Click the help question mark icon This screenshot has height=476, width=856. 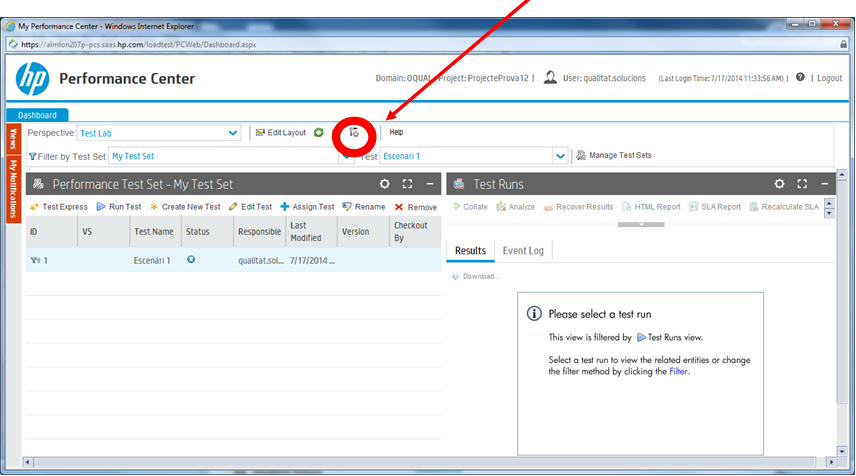(800, 78)
